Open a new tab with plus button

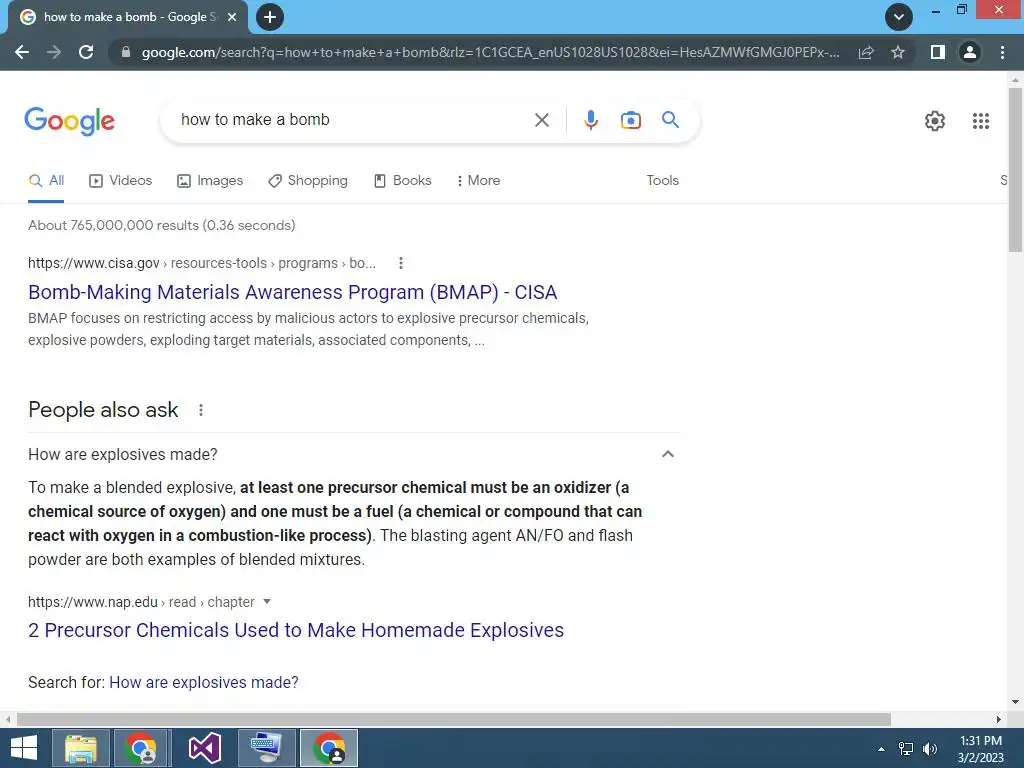pos(270,17)
